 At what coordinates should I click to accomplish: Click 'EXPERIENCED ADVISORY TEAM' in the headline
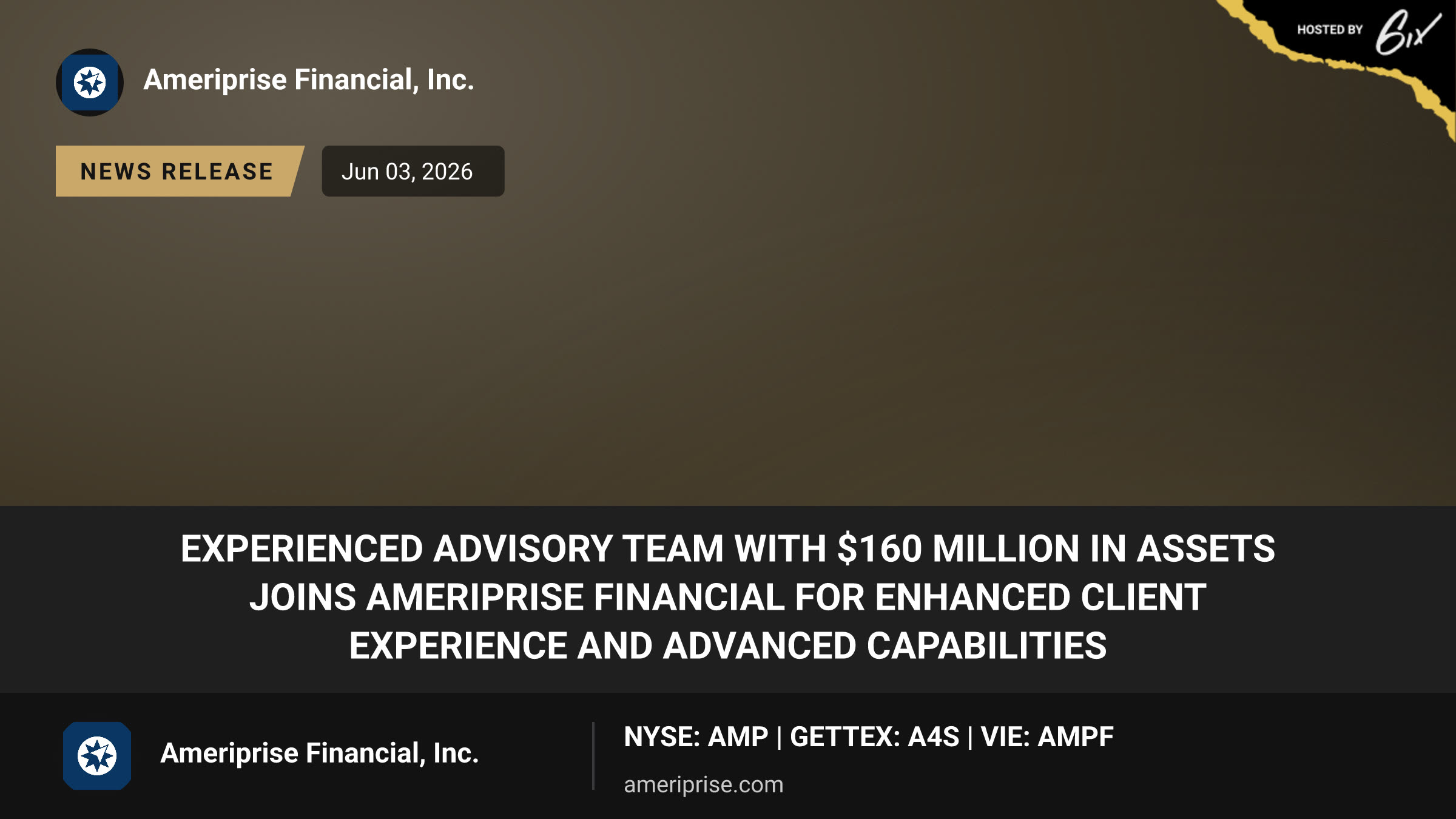pos(452,548)
